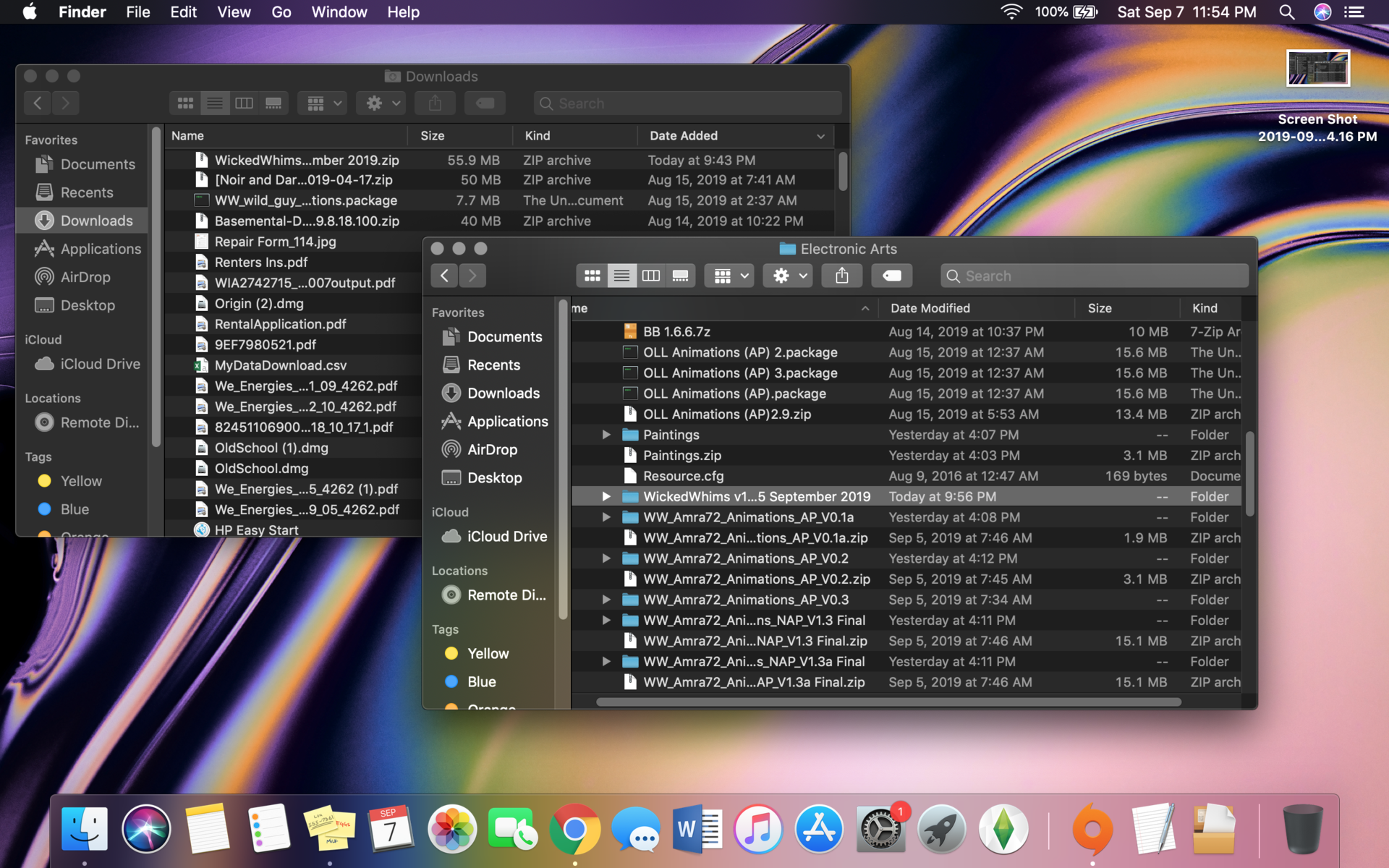Open the File menu

click(137, 12)
